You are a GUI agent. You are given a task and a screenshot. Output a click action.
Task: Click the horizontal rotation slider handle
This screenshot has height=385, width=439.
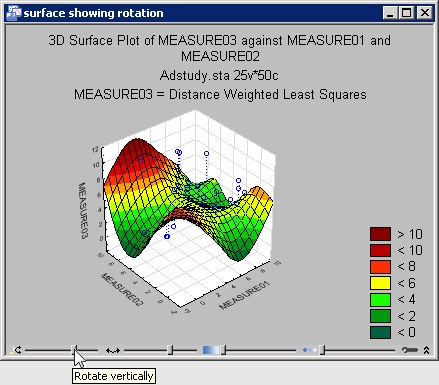(170, 350)
